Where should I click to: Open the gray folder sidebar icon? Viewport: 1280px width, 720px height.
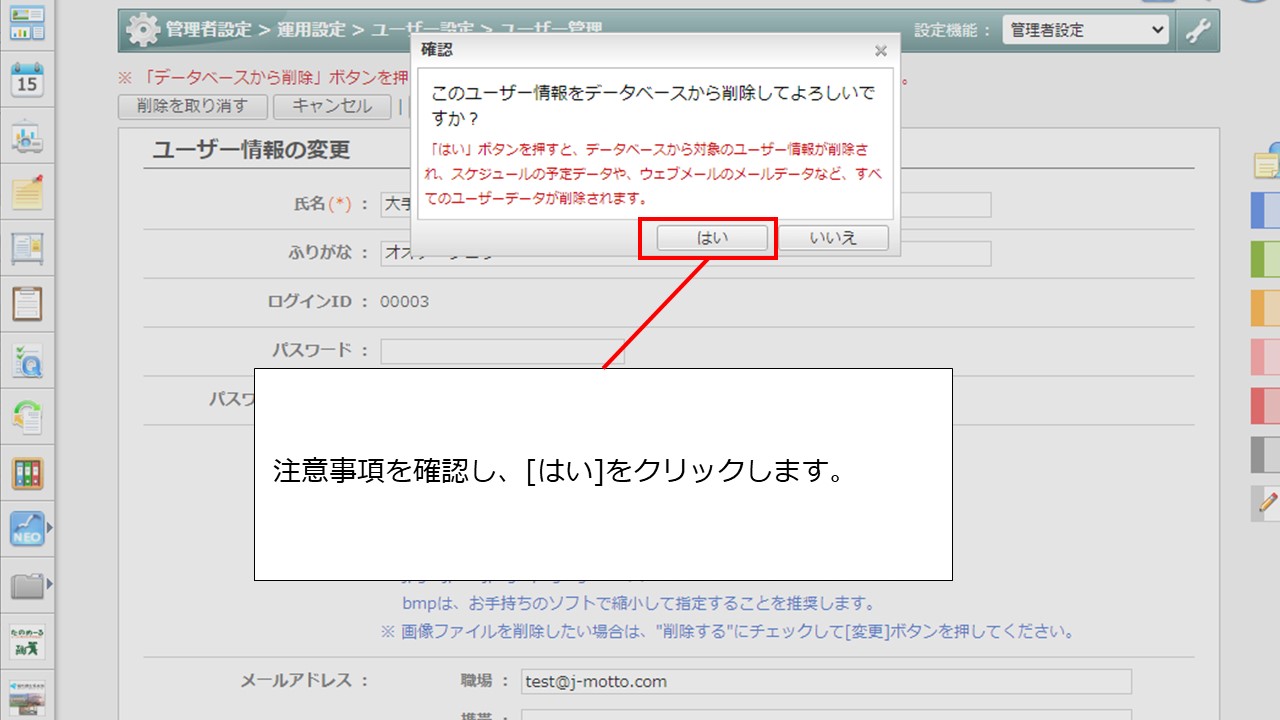pyautogui.click(x=27, y=585)
